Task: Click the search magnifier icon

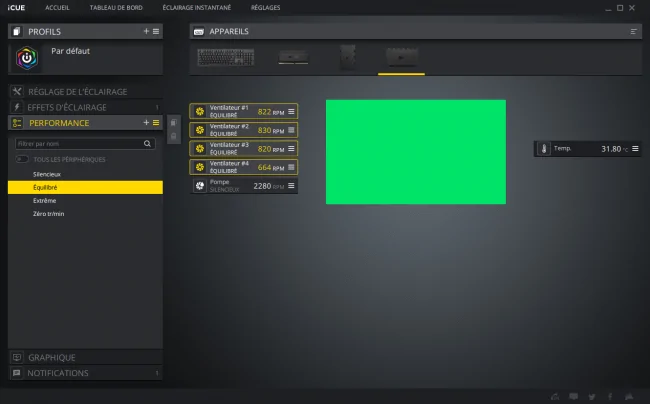Action: (x=147, y=143)
